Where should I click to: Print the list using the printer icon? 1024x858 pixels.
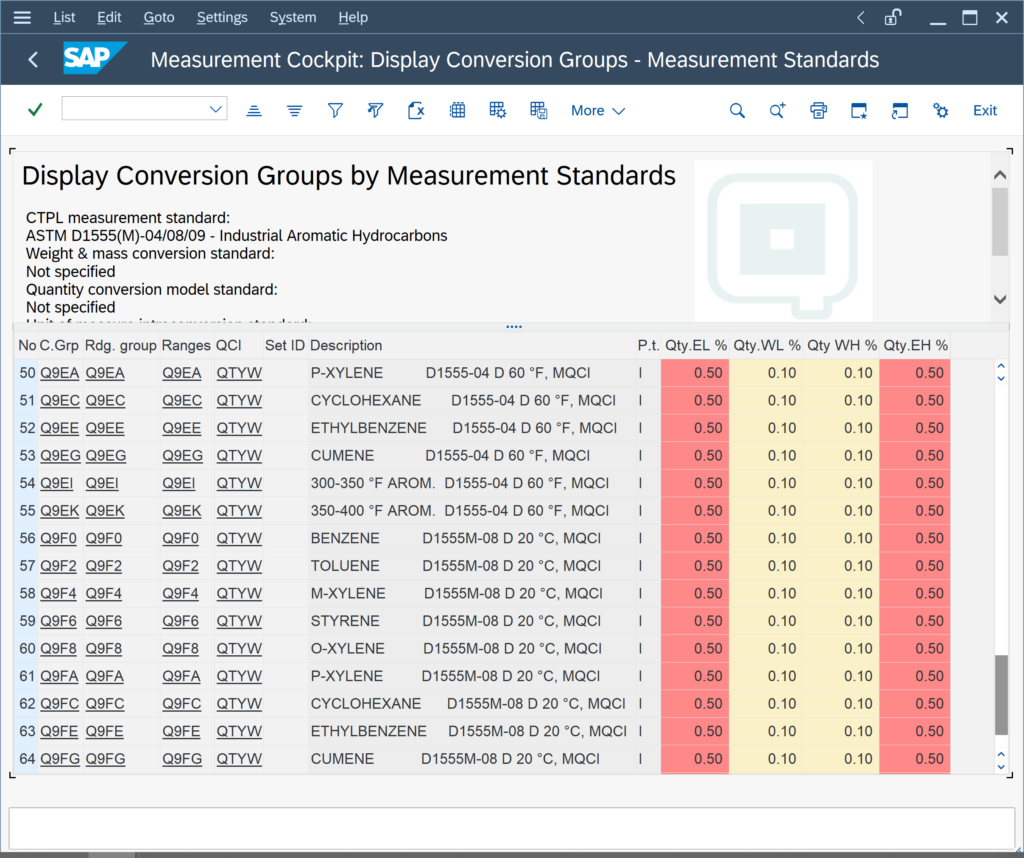(x=818, y=110)
